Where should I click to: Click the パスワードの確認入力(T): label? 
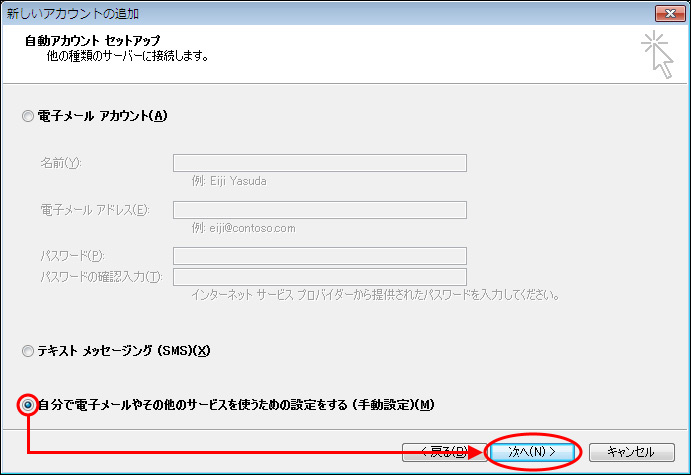coord(102,277)
